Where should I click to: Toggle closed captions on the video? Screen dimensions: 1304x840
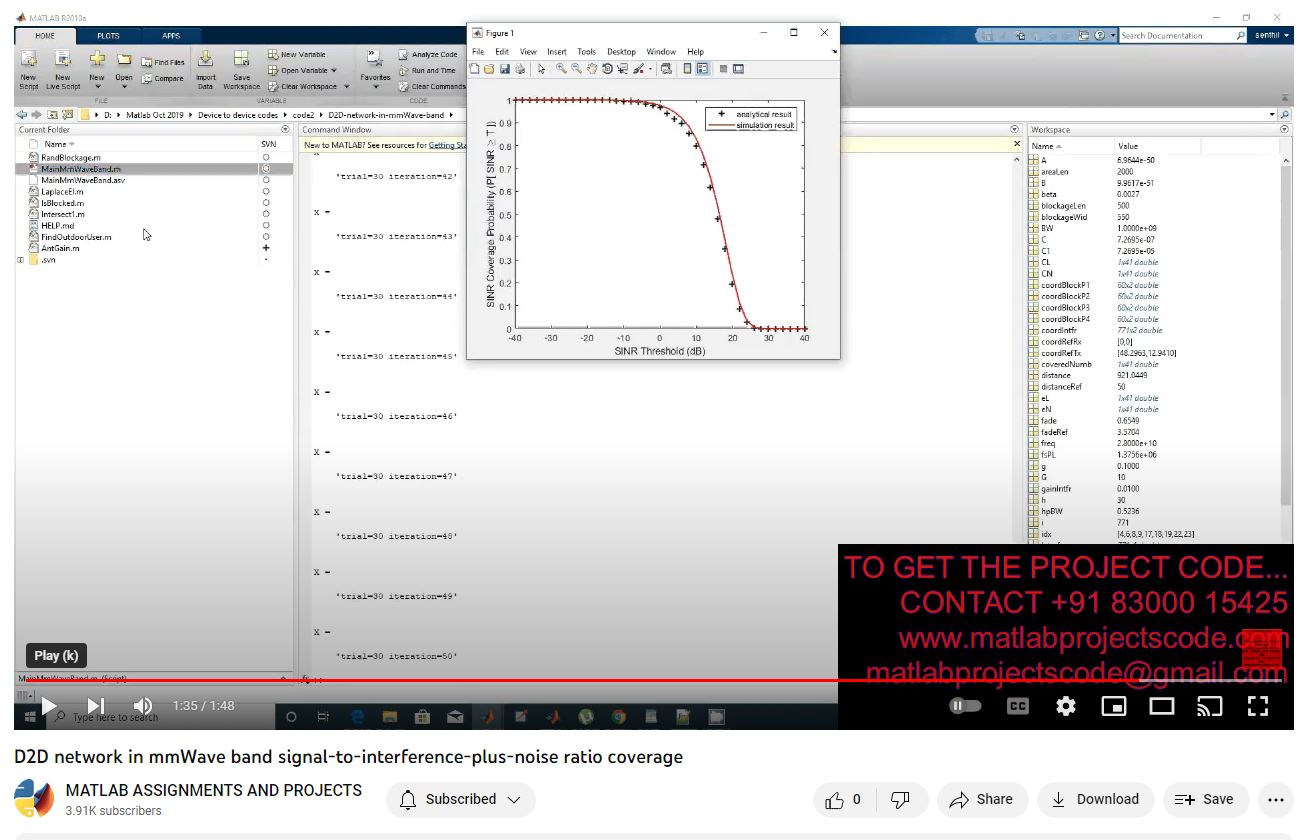(x=1017, y=706)
